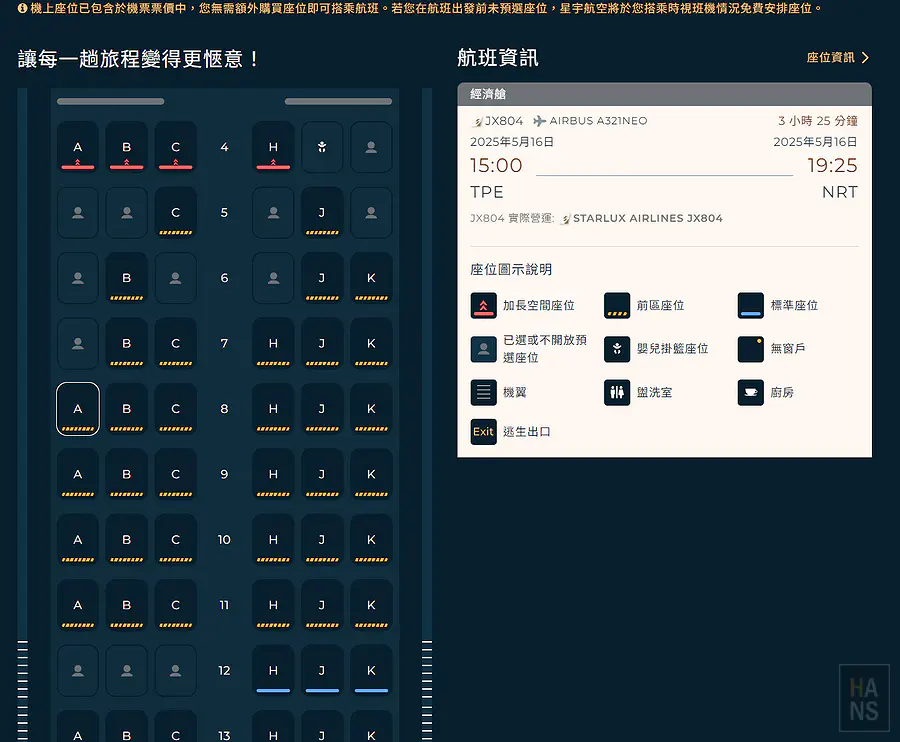Deselect the highlighted seat 8A
The height and width of the screenshot is (742, 900).
(77, 409)
